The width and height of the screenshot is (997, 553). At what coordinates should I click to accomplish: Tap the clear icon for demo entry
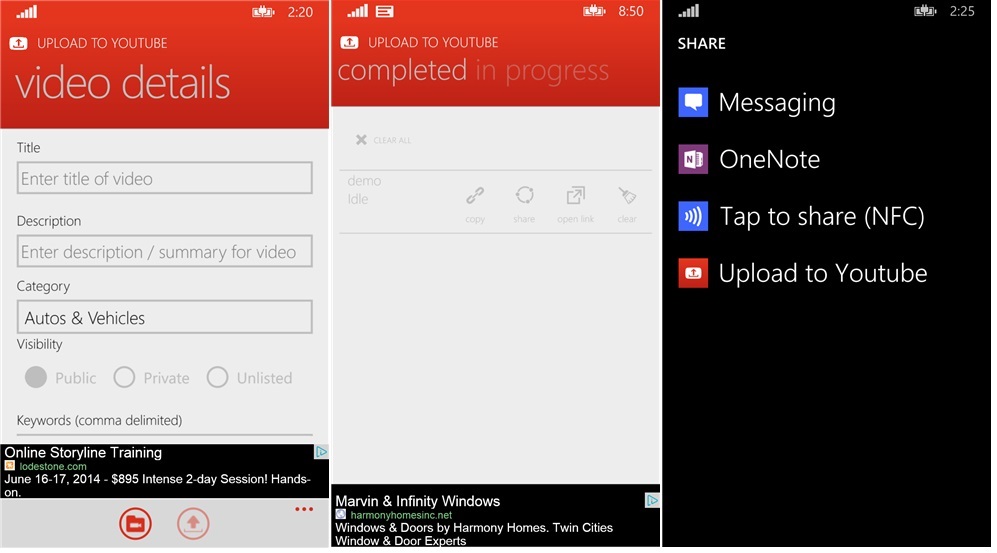click(627, 197)
